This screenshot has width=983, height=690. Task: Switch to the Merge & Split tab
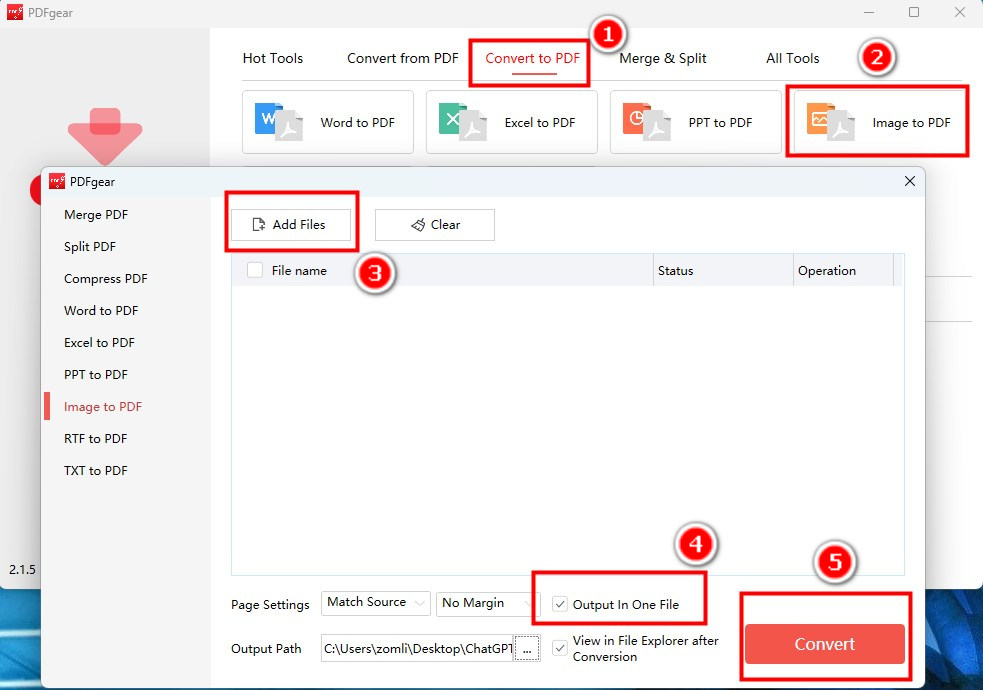(x=663, y=58)
